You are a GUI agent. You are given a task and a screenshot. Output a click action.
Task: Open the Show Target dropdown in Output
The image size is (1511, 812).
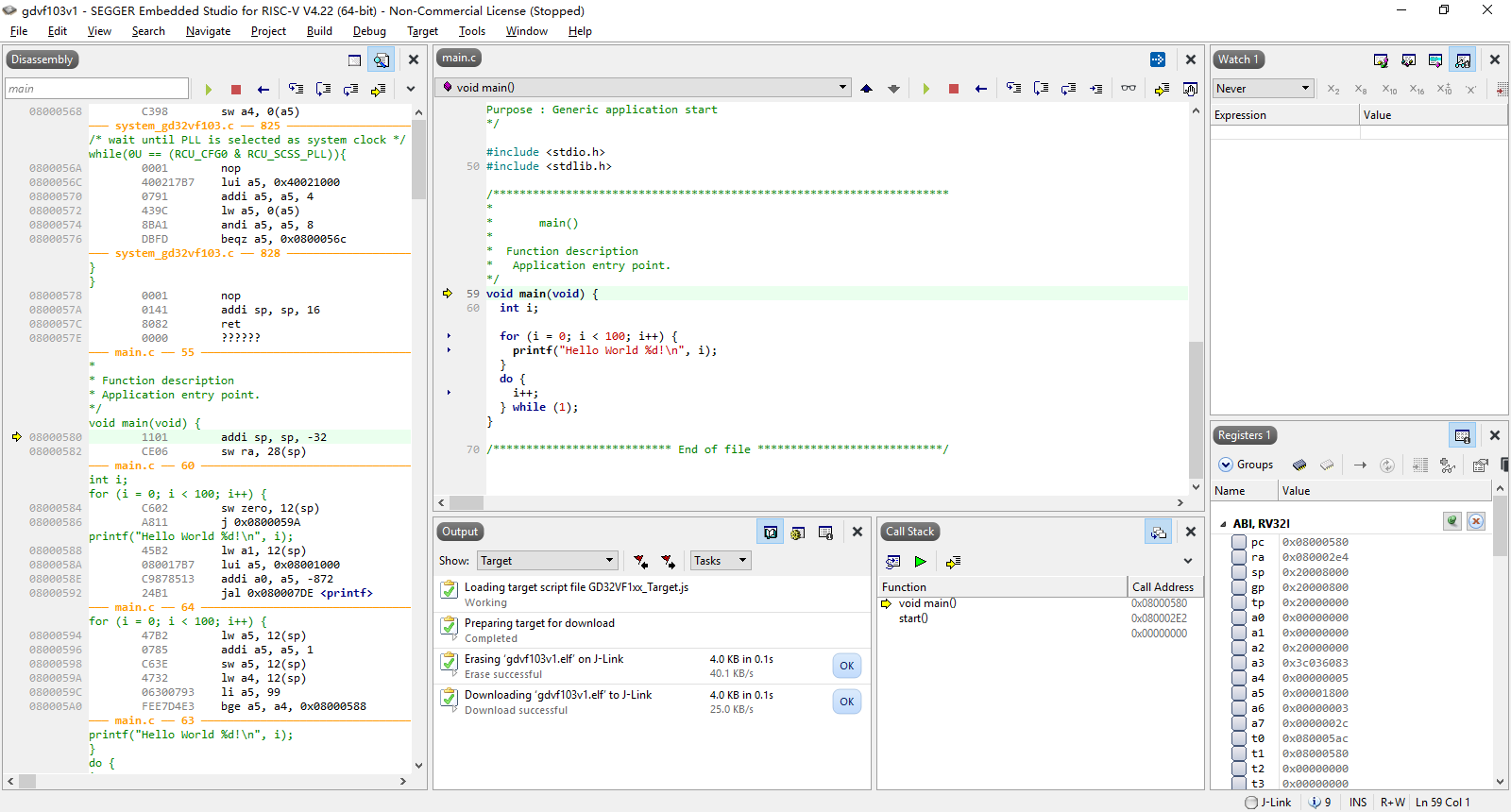click(548, 561)
